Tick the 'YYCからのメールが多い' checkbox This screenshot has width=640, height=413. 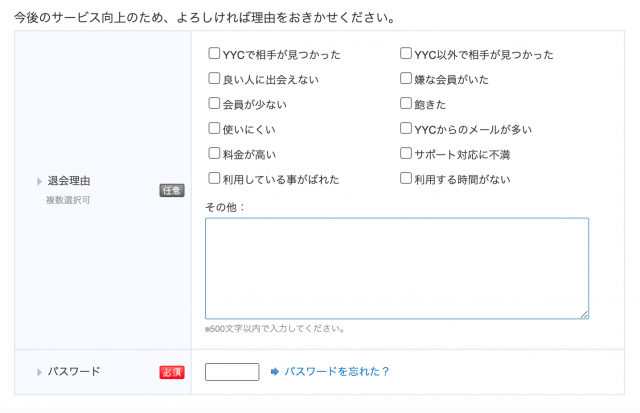pos(406,128)
